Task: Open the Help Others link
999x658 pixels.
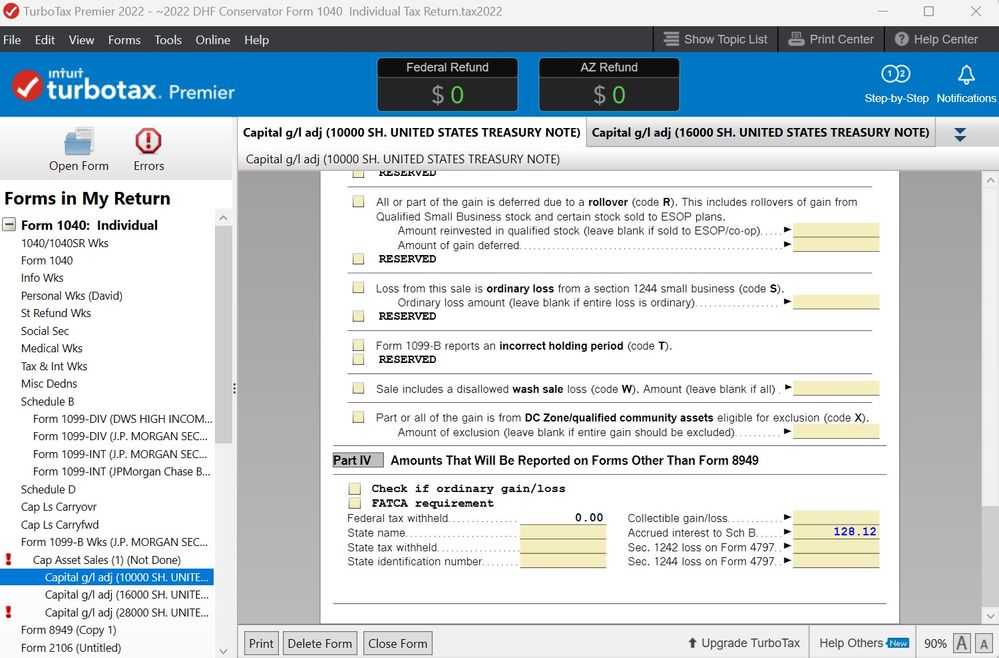Action: tap(864, 643)
